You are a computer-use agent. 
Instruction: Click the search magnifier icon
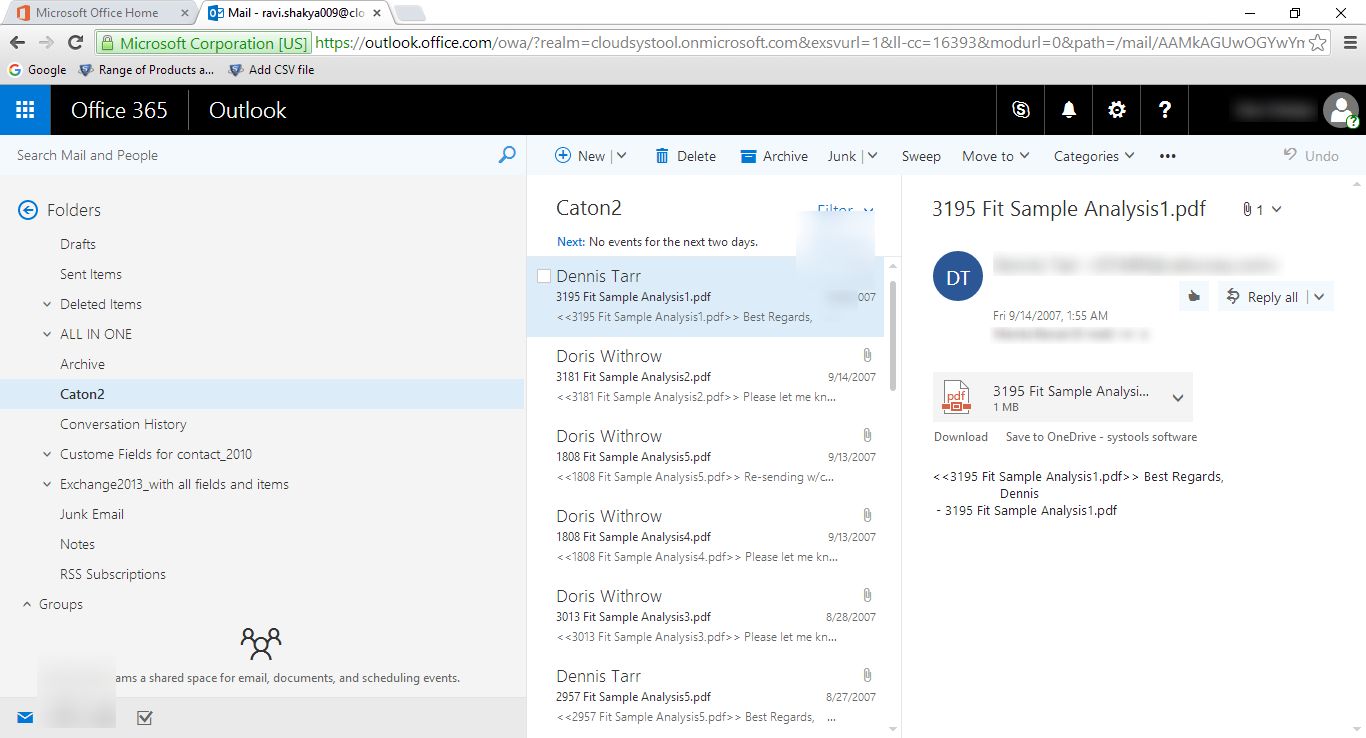coord(507,155)
